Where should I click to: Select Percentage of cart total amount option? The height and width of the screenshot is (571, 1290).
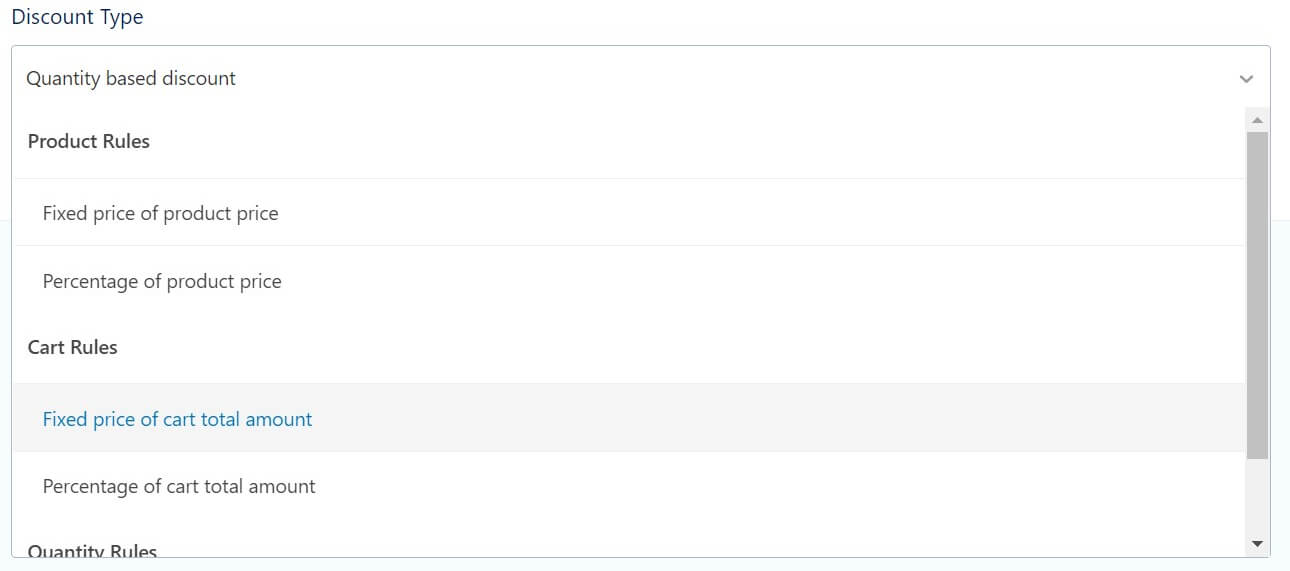[179, 487]
